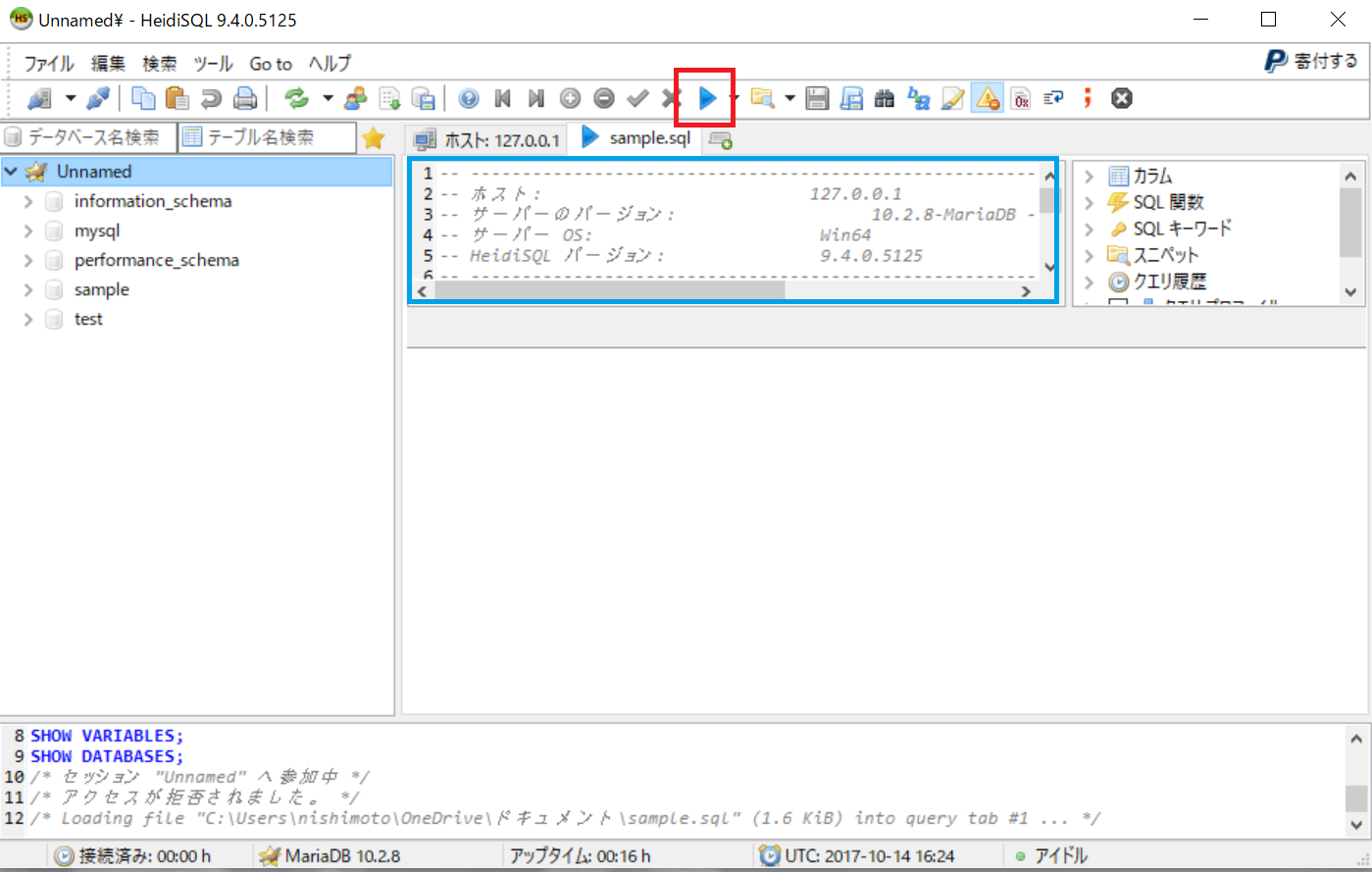Click the find binoculars icon
This screenshot has width=1372, height=872.
885,98
